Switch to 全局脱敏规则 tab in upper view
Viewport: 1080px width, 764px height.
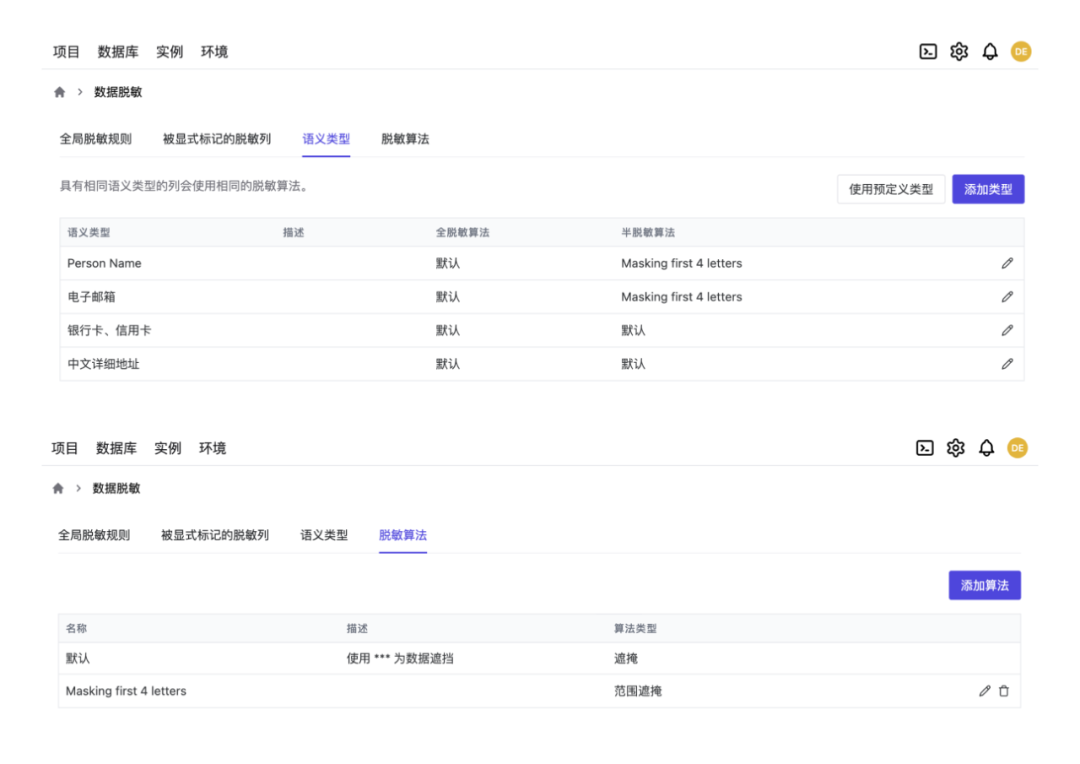coord(96,139)
